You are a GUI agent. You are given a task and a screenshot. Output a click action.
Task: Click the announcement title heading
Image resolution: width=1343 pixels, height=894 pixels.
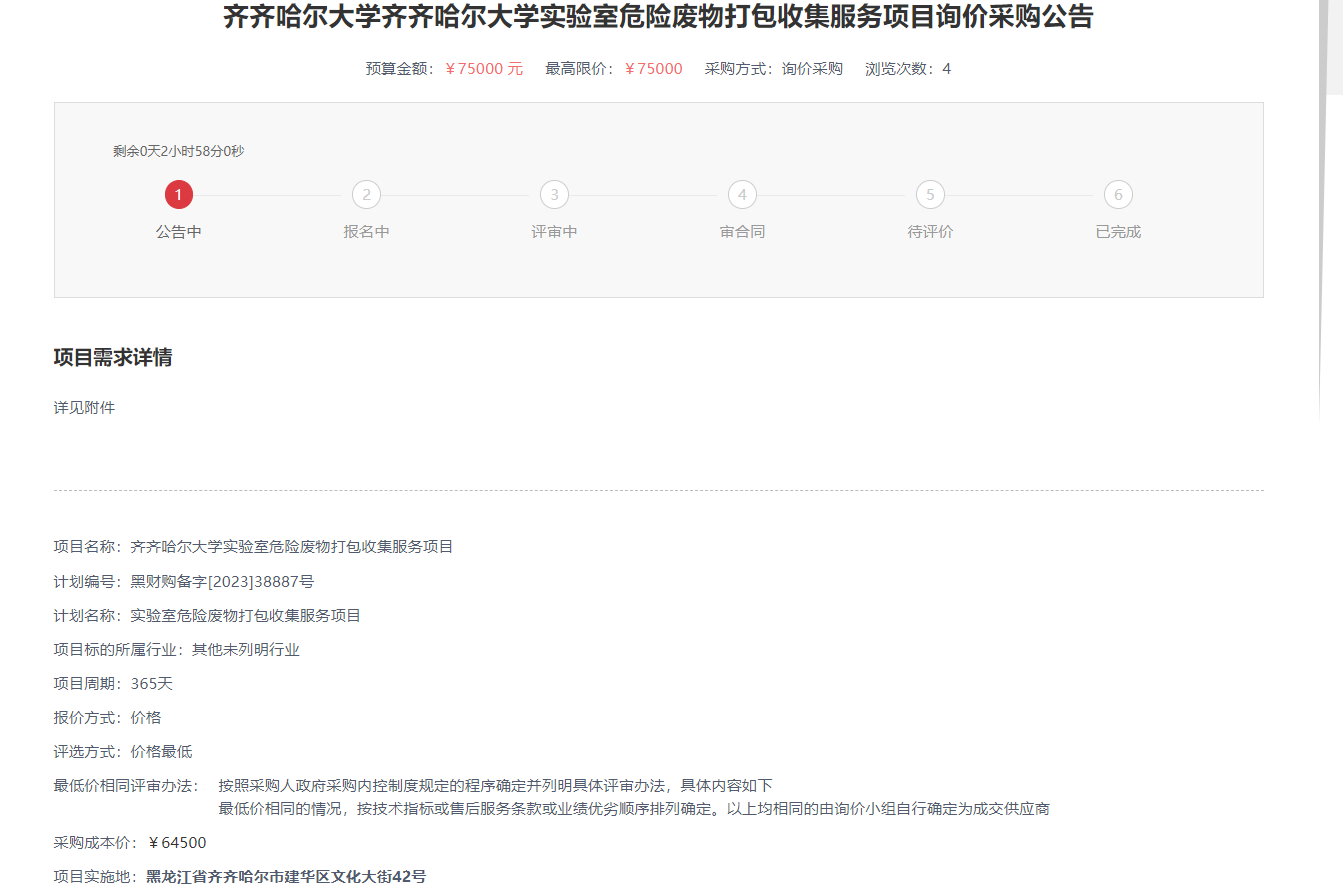pyautogui.click(x=658, y=17)
